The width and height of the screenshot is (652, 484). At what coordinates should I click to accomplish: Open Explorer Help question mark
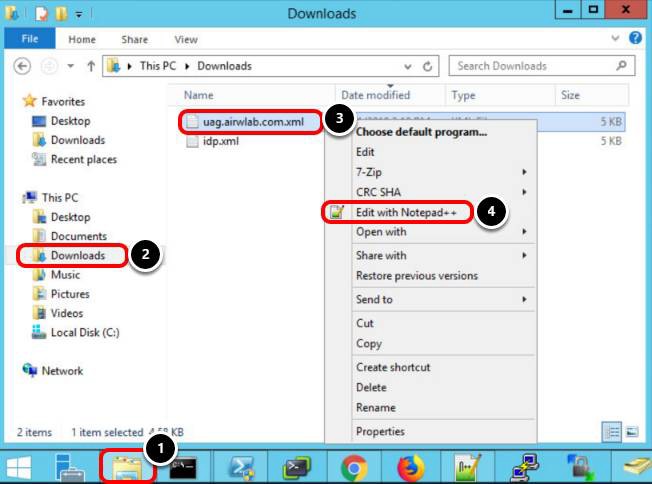635,38
